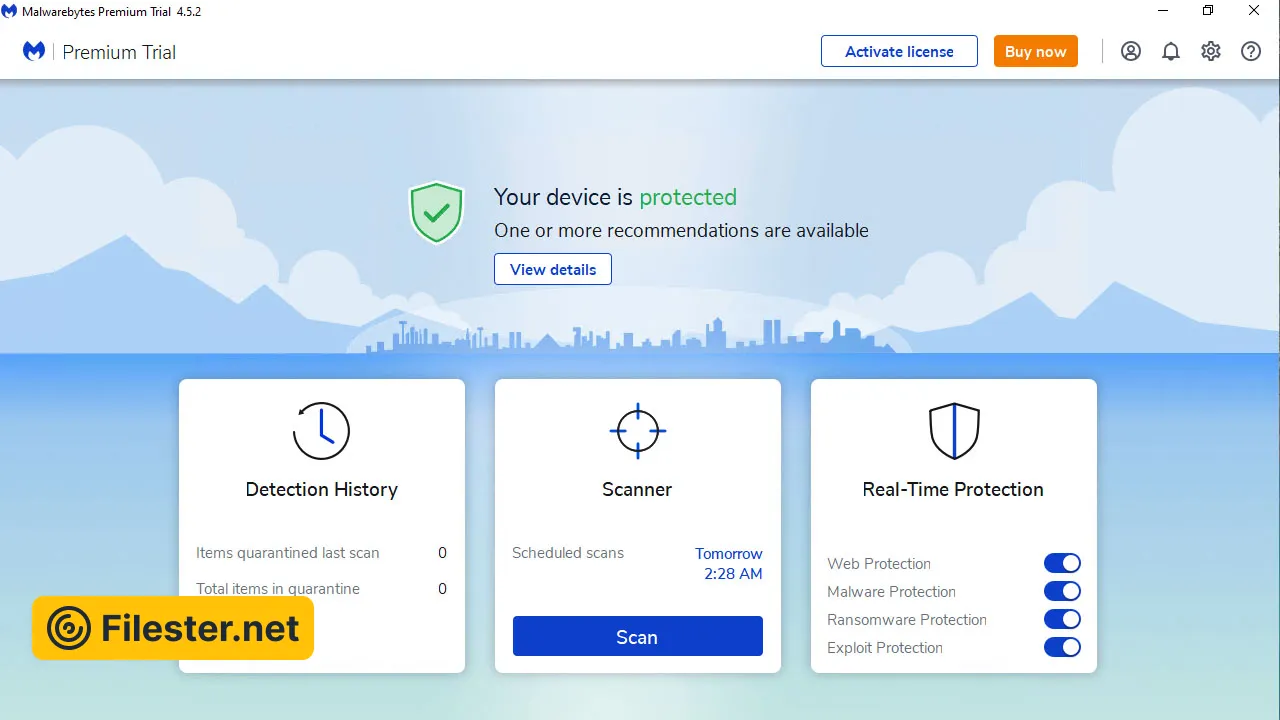Click the Malwarebytes logo in header
Image resolution: width=1280 pixels, height=720 pixels.
pyautogui.click(x=34, y=51)
